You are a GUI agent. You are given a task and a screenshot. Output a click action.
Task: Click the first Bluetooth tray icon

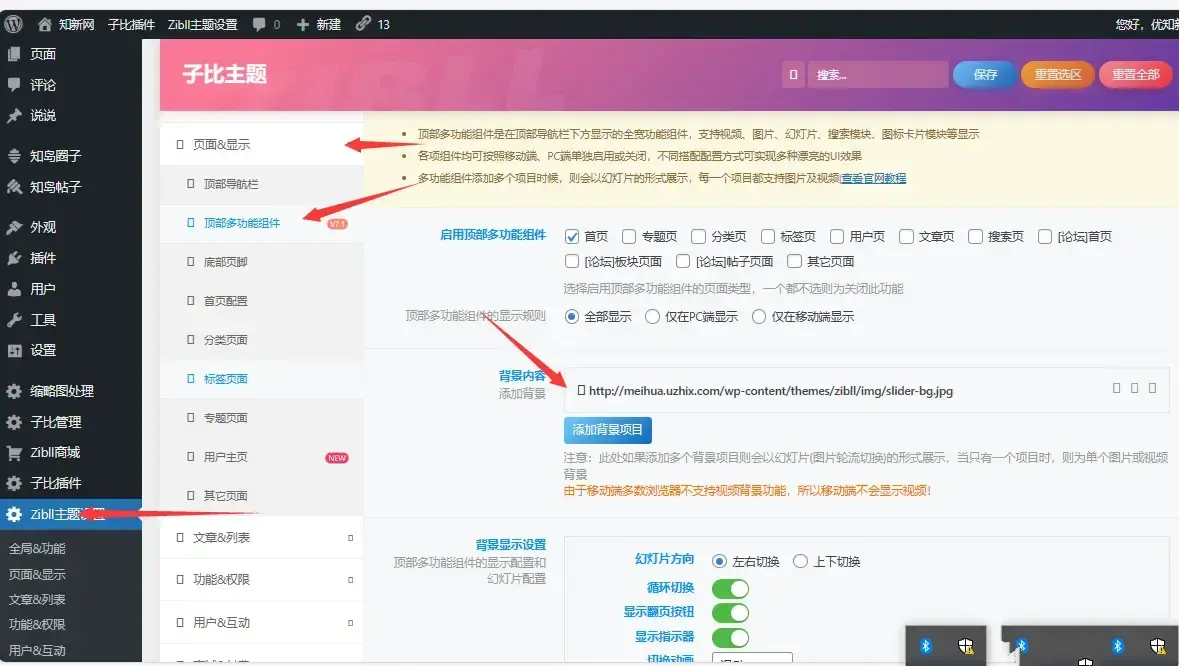926,646
